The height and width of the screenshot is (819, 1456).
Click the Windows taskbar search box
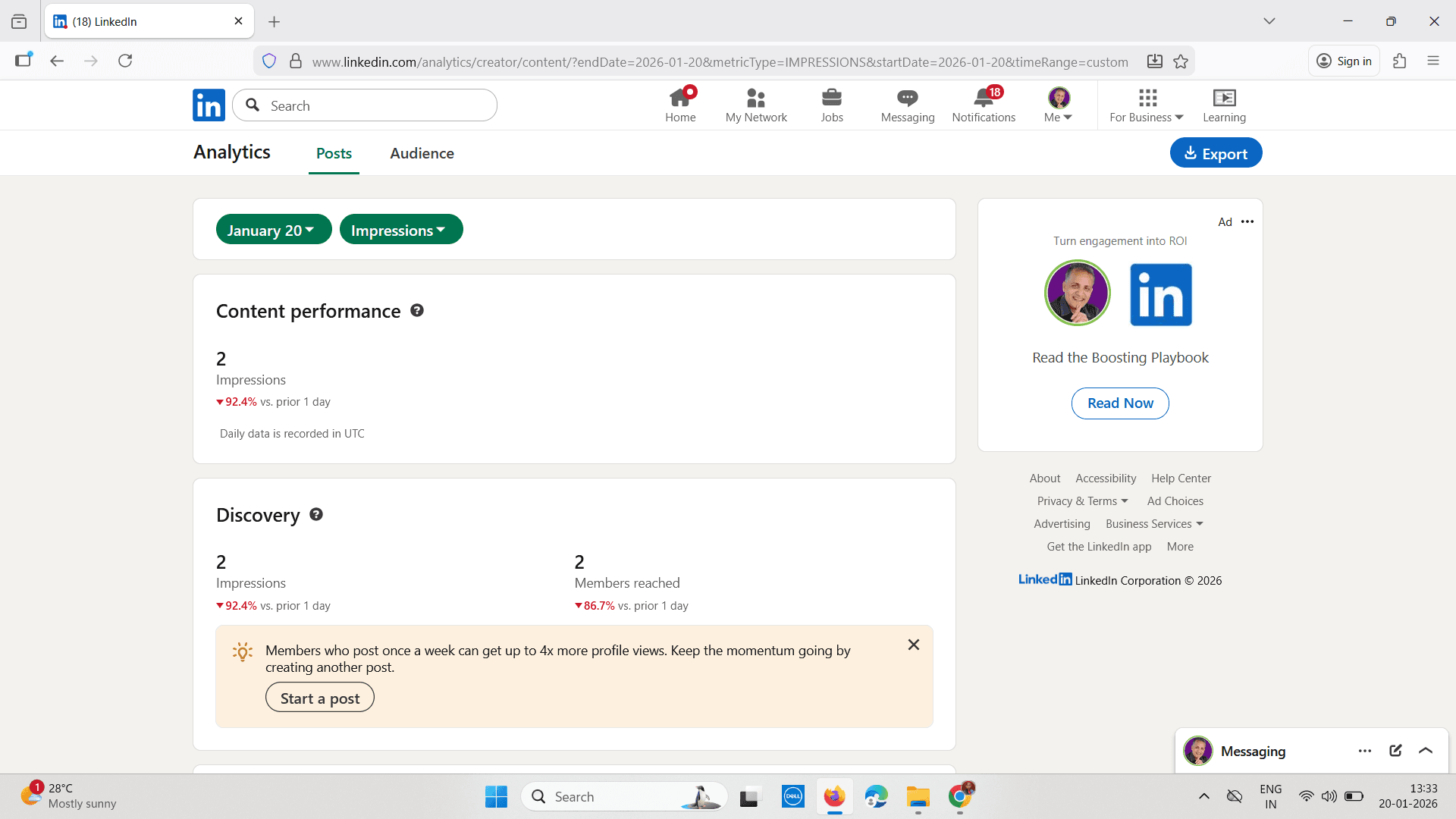(624, 796)
